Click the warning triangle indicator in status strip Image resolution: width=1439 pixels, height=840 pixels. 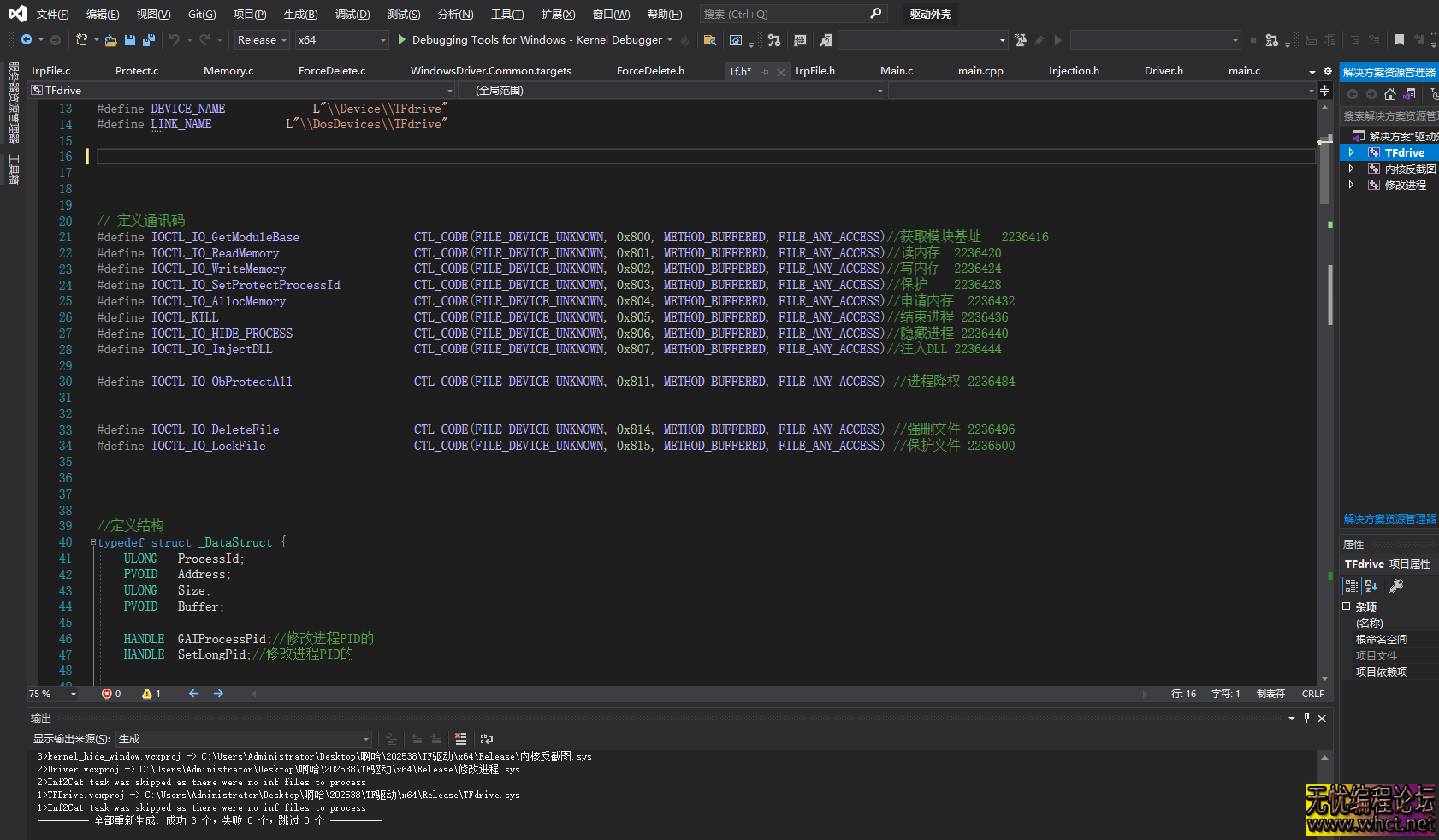click(147, 694)
